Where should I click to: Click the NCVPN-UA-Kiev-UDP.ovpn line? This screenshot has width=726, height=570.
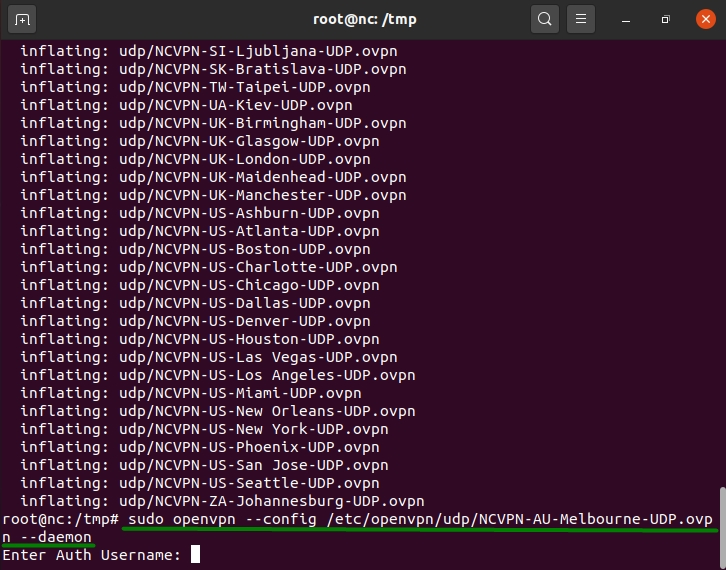click(x=186, y=105)
